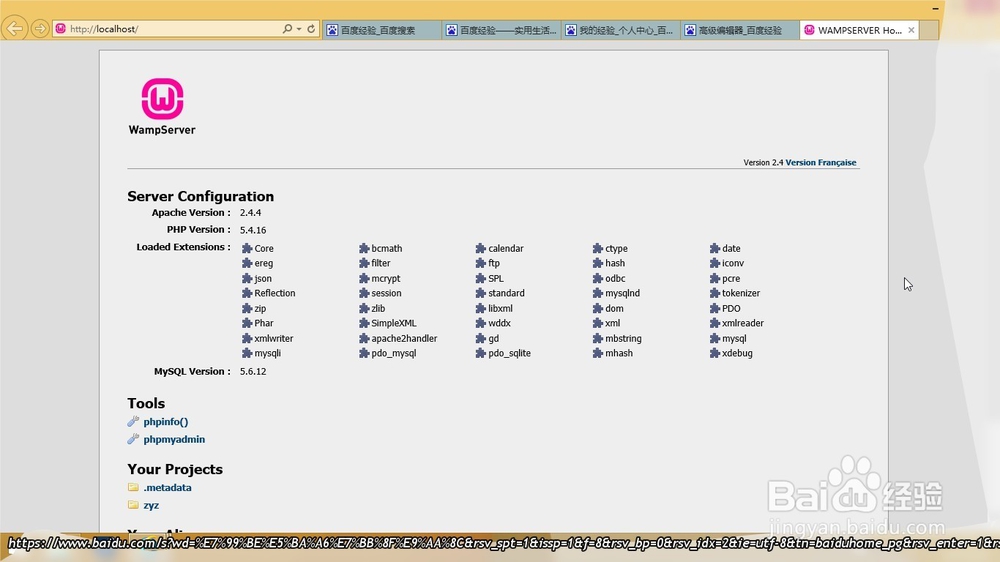Click the puzzle icon beside xmlreader

pyautogui.click(x=714, y=323)
